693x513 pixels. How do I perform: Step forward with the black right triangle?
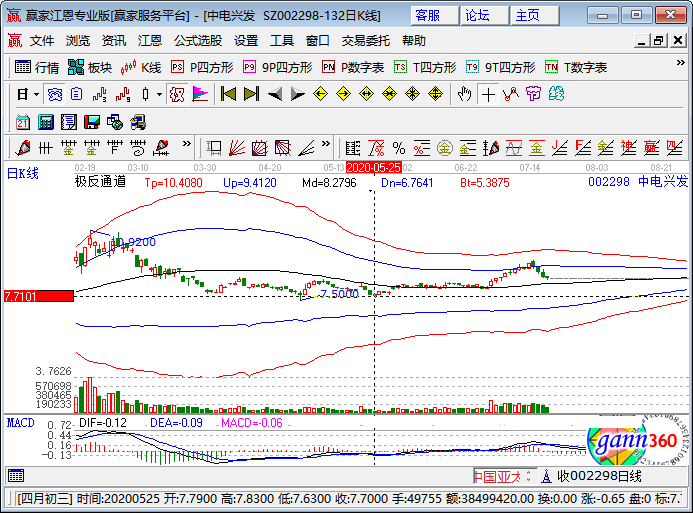(x=297, y=94)
